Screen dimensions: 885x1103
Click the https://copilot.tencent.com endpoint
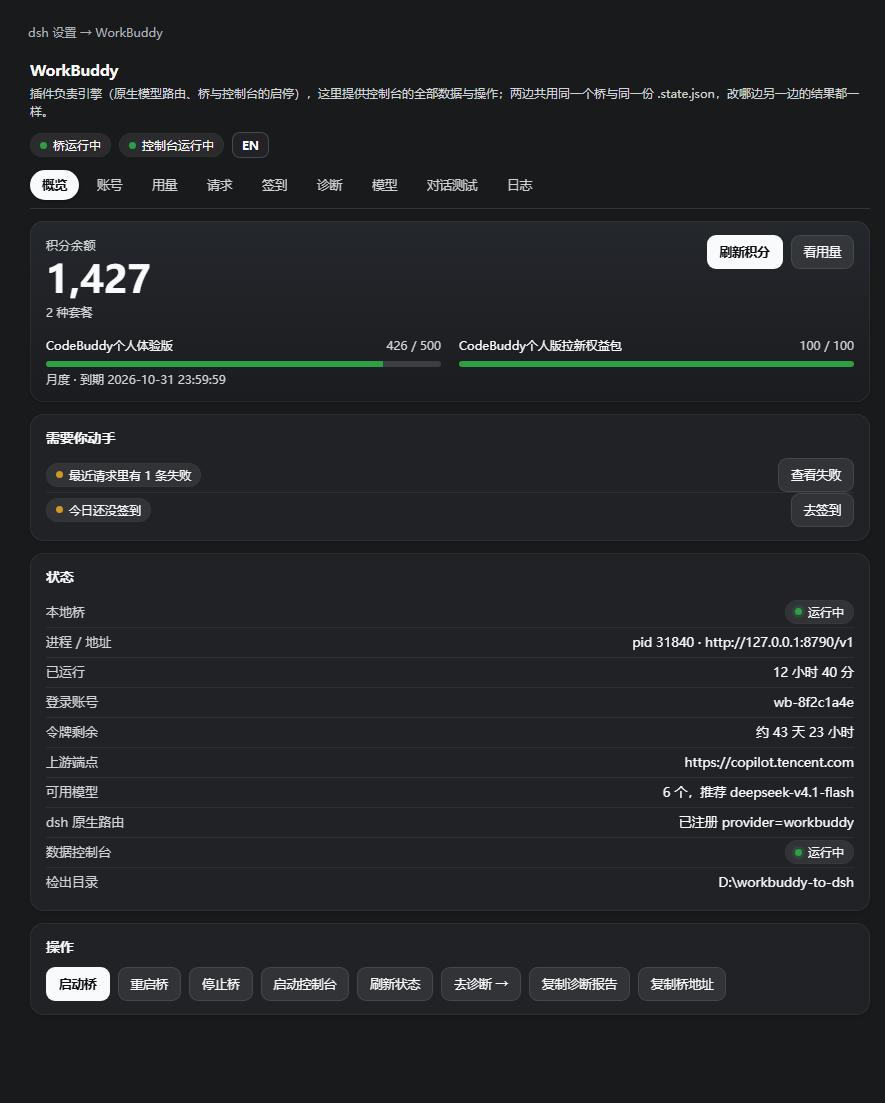[769, 763]
